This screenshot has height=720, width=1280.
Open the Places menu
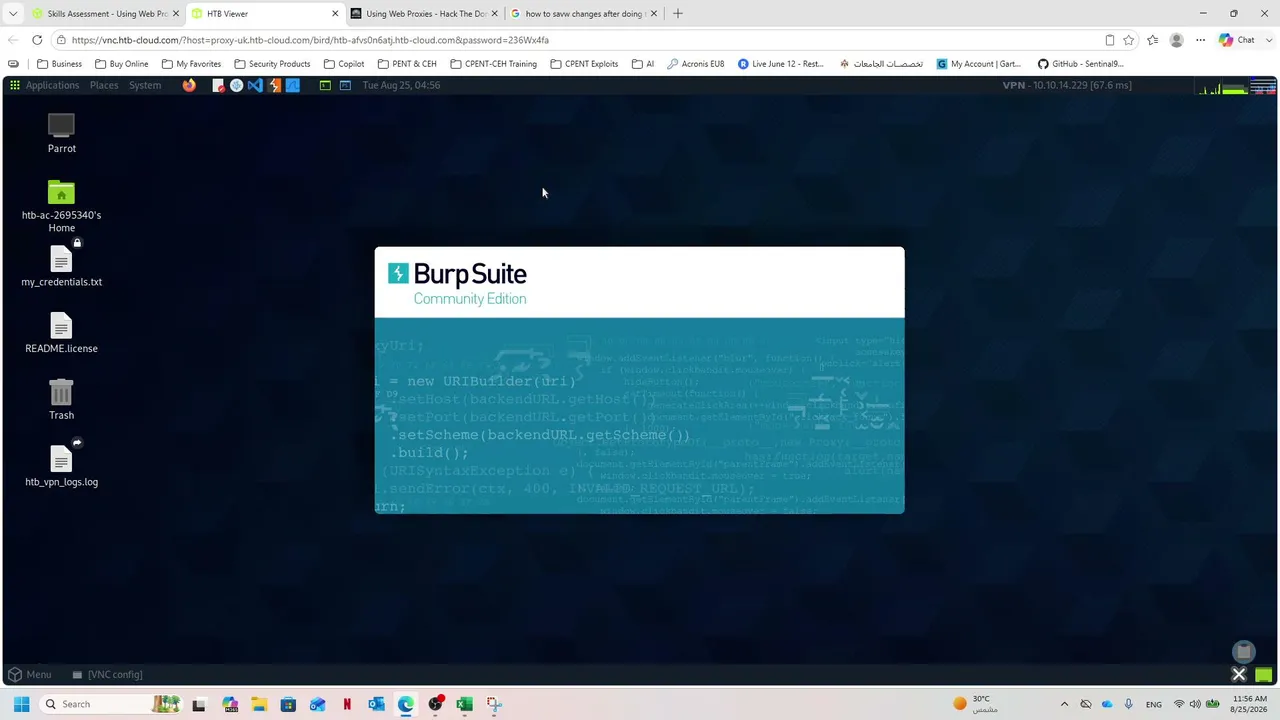click(104, 85)
